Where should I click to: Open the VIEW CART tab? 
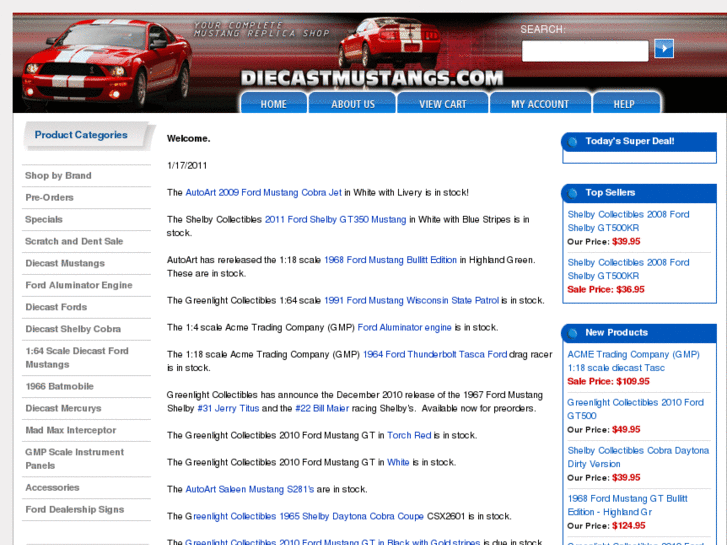(x=443, y=103)
